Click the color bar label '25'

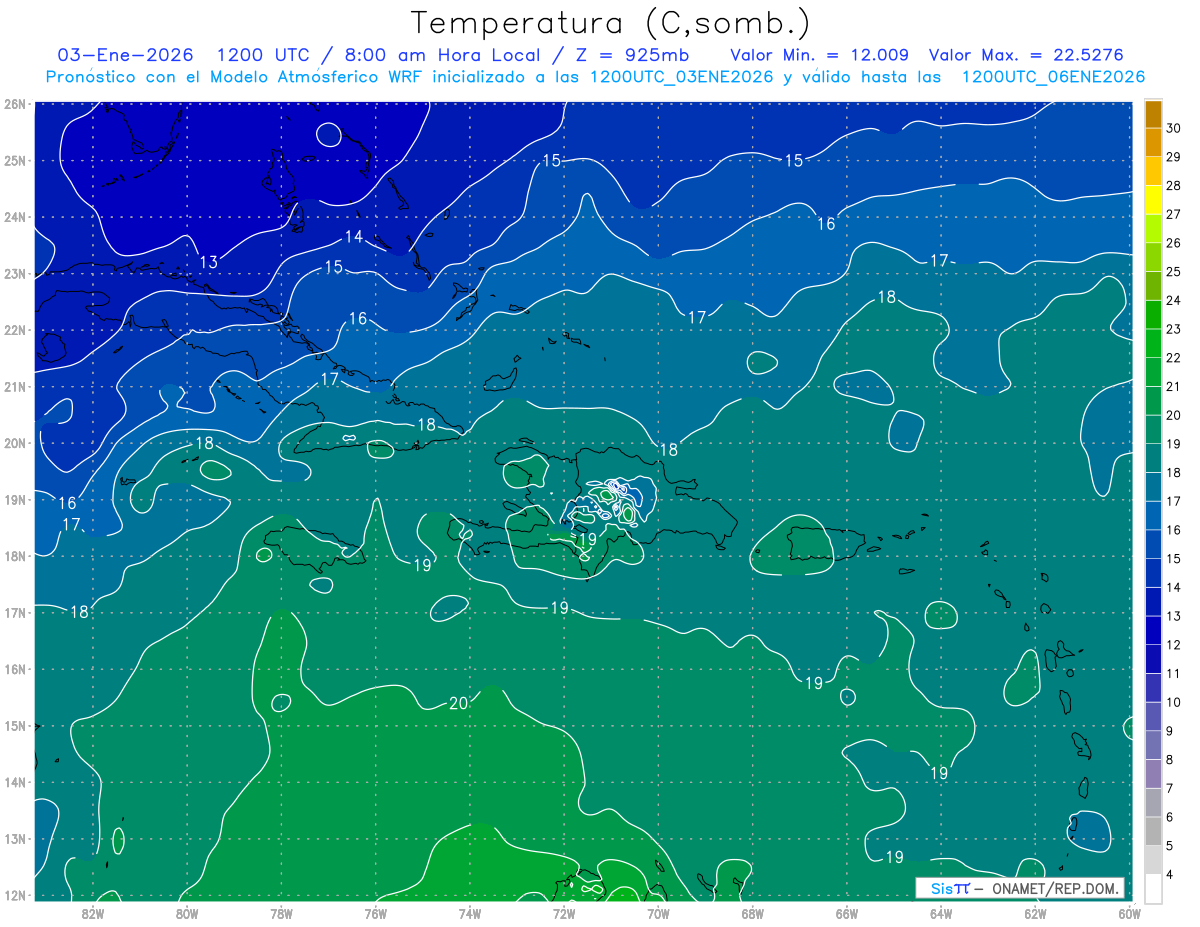(1174, 271)
